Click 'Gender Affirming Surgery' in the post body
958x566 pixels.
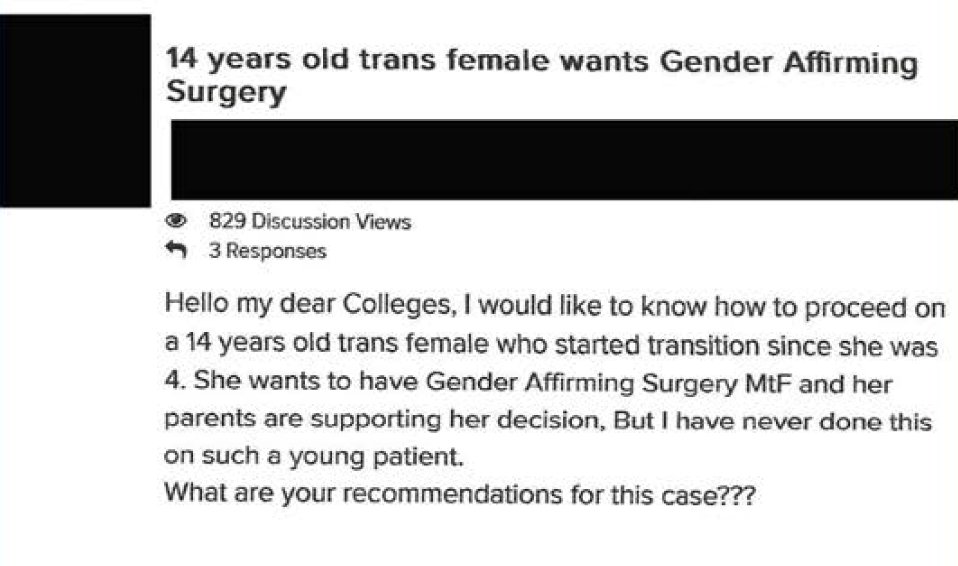tap(590, 383)
